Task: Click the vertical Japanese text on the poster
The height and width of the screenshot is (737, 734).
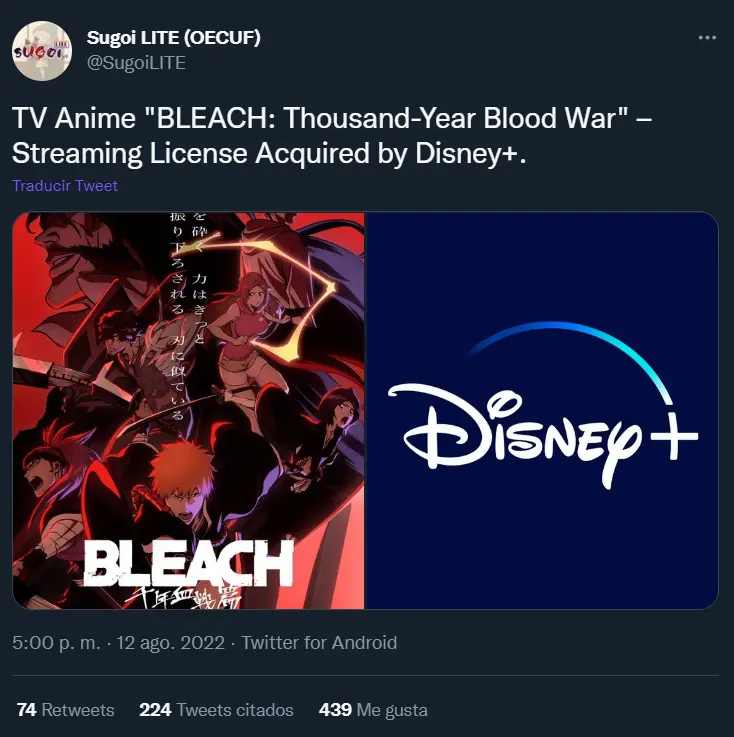Action: point(188,315)
